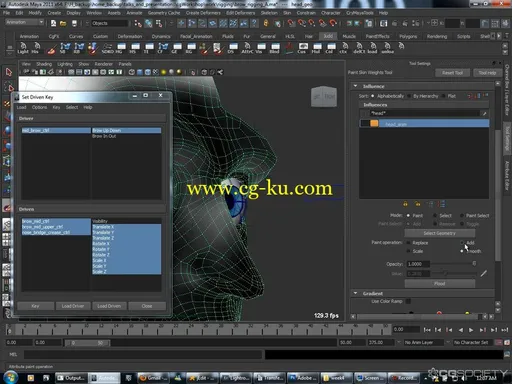Click the Light shelf script icon
The width and height of the screenshot is (512, 384).
(23, 48)
